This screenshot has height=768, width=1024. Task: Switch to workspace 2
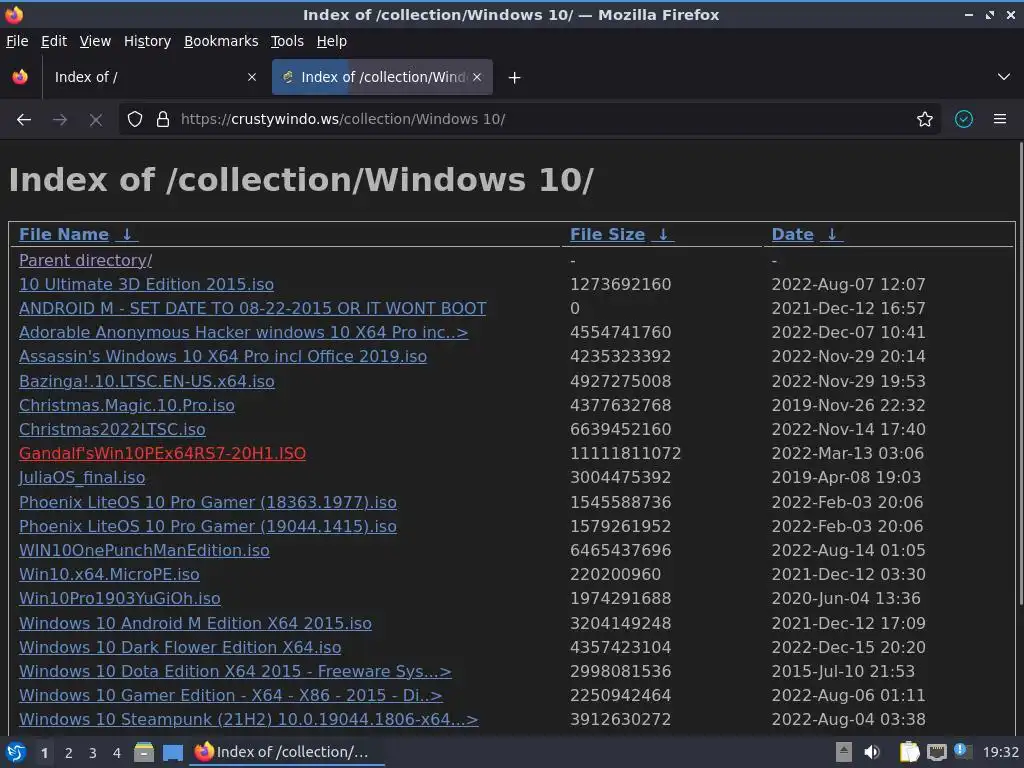pos(69,753)
